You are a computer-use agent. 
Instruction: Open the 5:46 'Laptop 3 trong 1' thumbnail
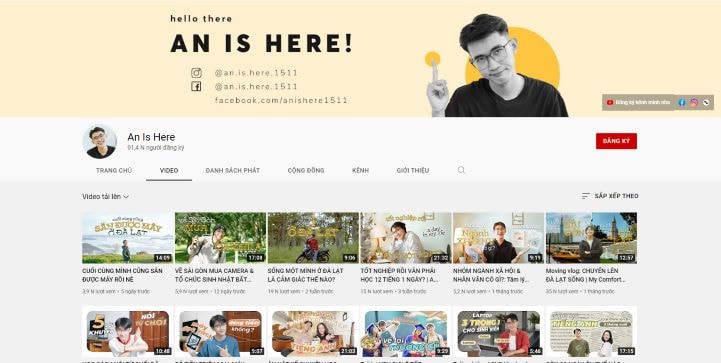point(498,332)
